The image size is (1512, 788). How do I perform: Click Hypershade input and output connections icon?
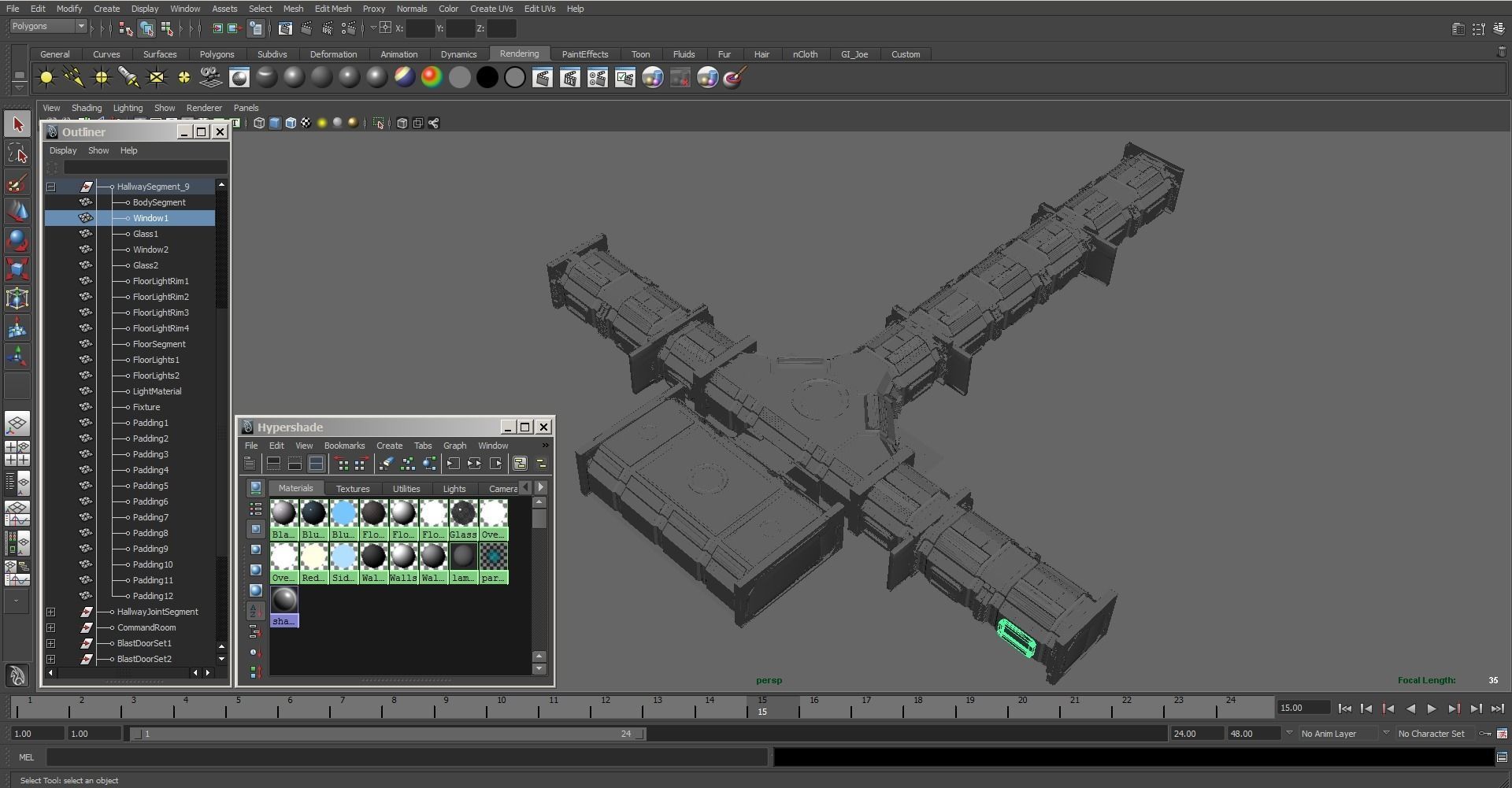[x=474, y=464]
